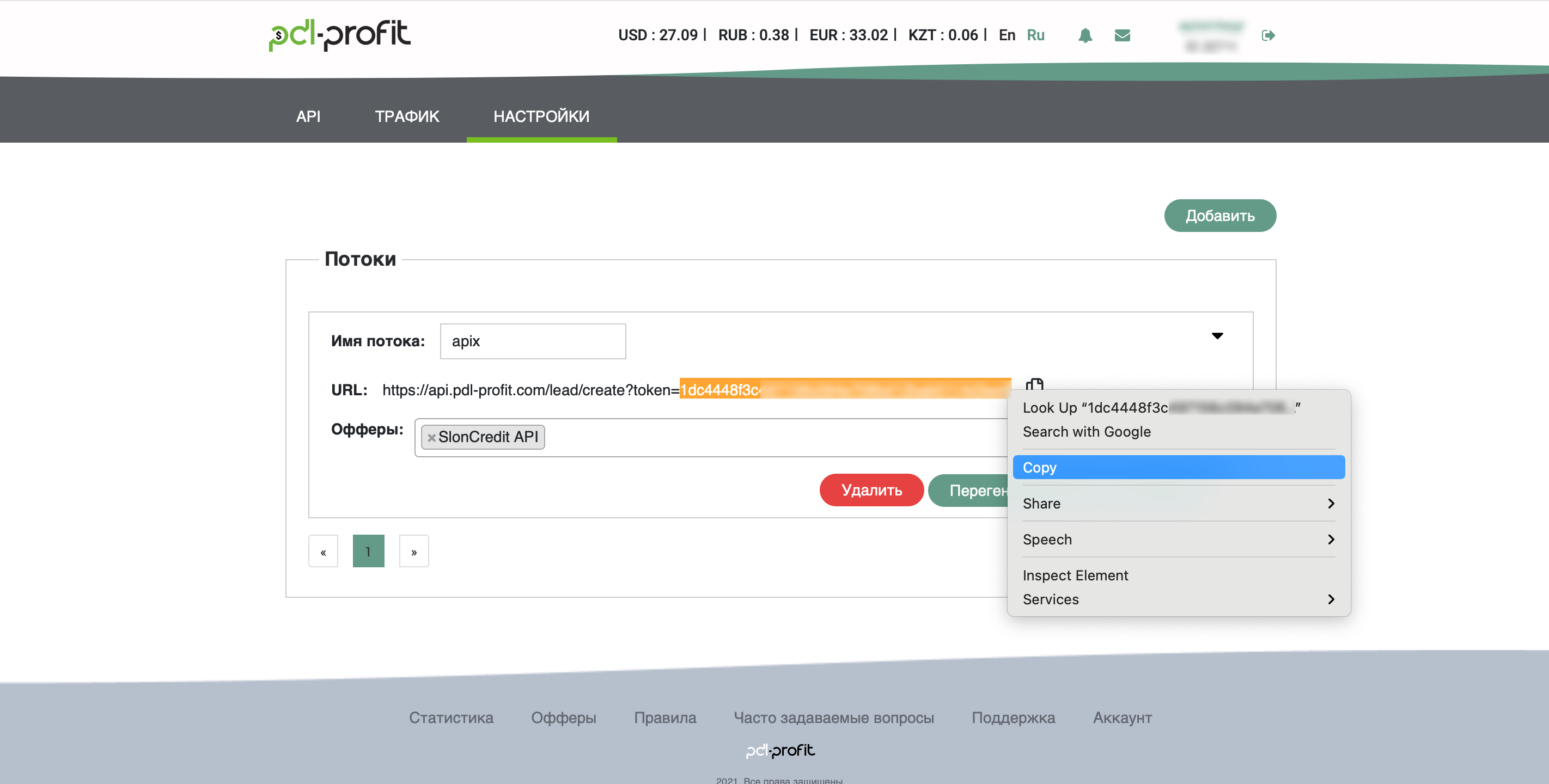Viewport: 1549px width, 784px height.
Task: Select Search with Google
Action: (1179, 432)
